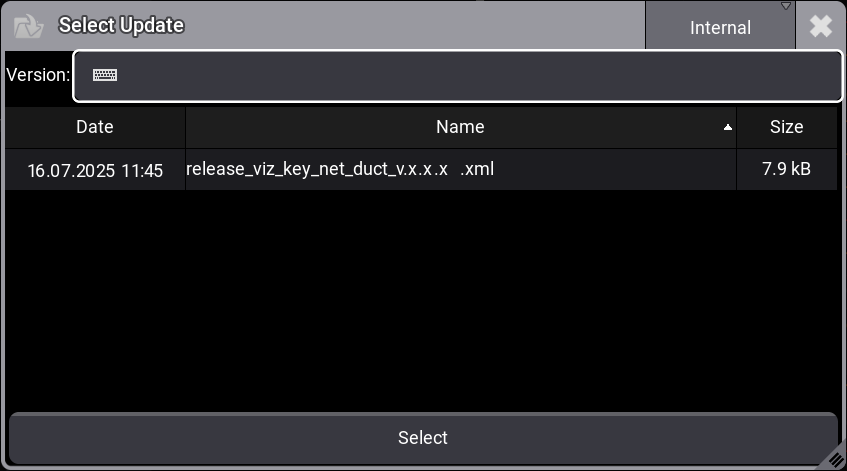Open the Internal drive selector

[x=720, y=28]
